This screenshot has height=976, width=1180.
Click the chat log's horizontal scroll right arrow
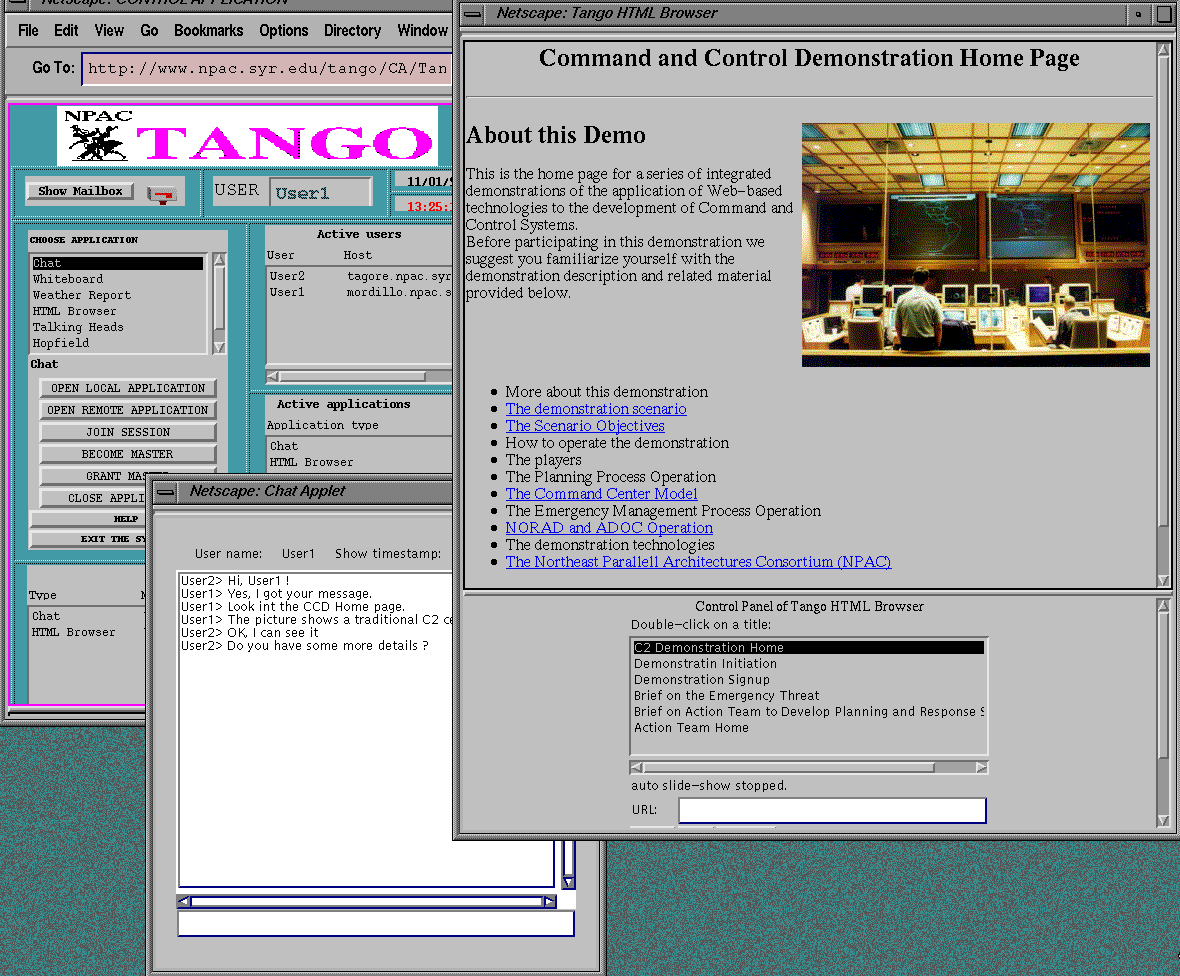[549, 901]
